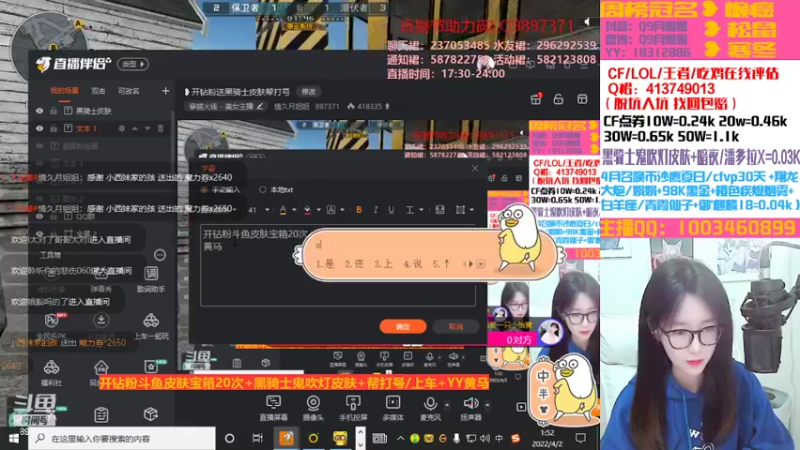Open the 歌词助手 lyrics helper tool
800x450 pixels.
[151, 279]
